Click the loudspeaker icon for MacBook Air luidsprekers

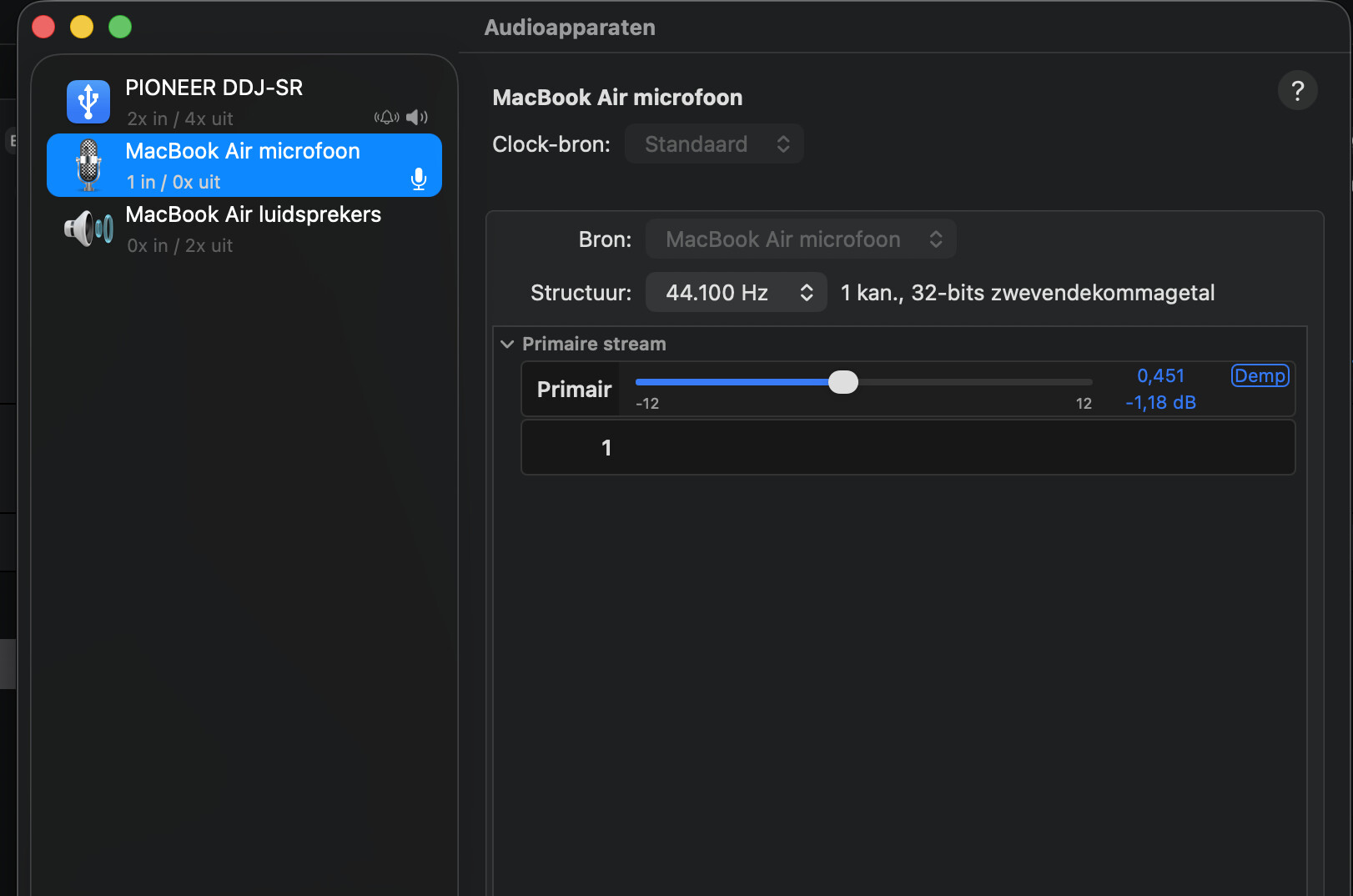(x=88, y=229)
